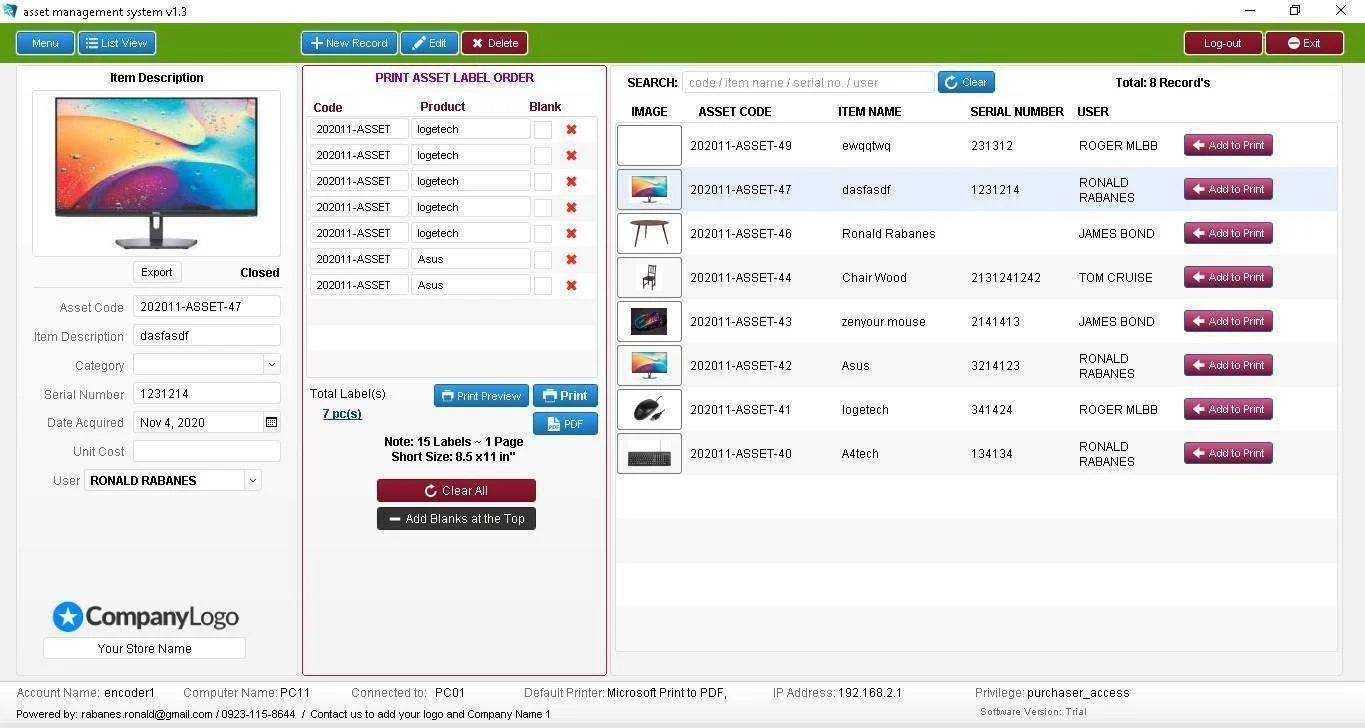Click the app icon in title bar
This screenshot has height=728, width=1365.
point(10,11)
